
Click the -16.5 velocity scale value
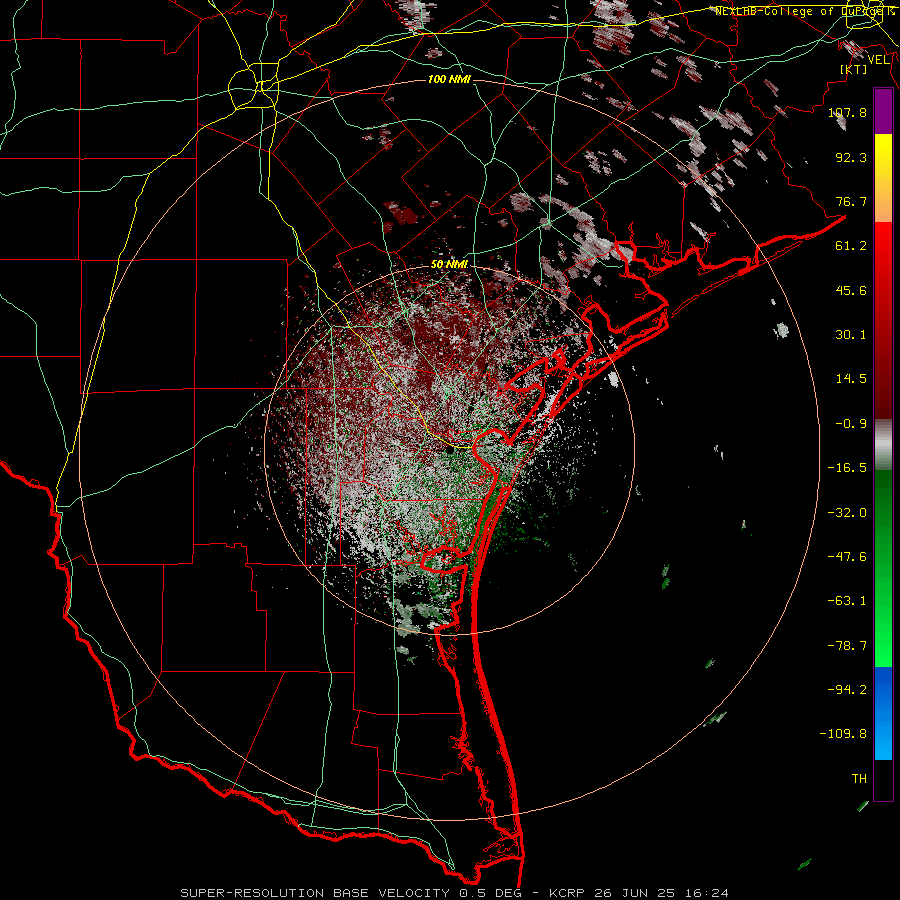tap(847, 468)
